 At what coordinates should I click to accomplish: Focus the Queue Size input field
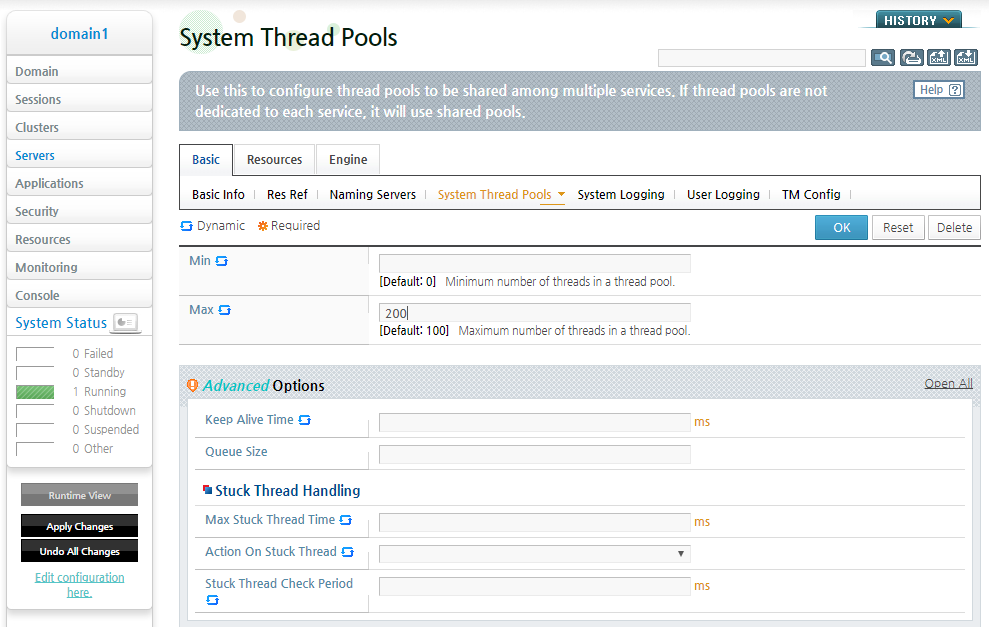pos(534,454)
